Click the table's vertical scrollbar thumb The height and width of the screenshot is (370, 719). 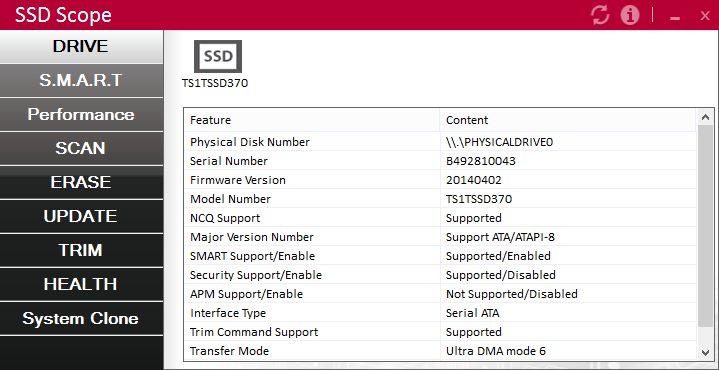click(x=705, y=226)
